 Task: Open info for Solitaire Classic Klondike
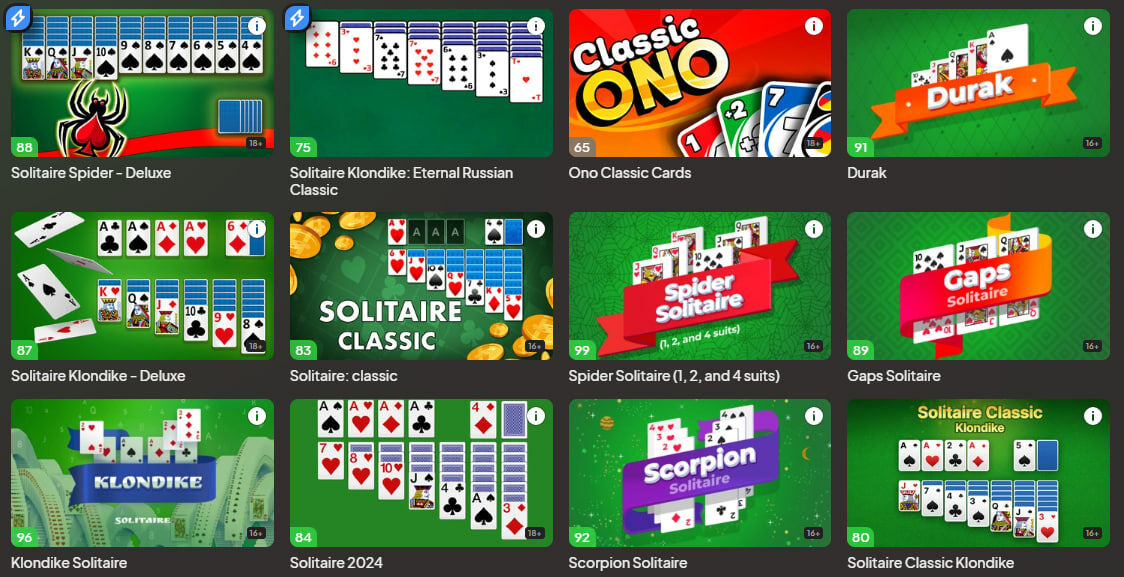[1092, 416]
